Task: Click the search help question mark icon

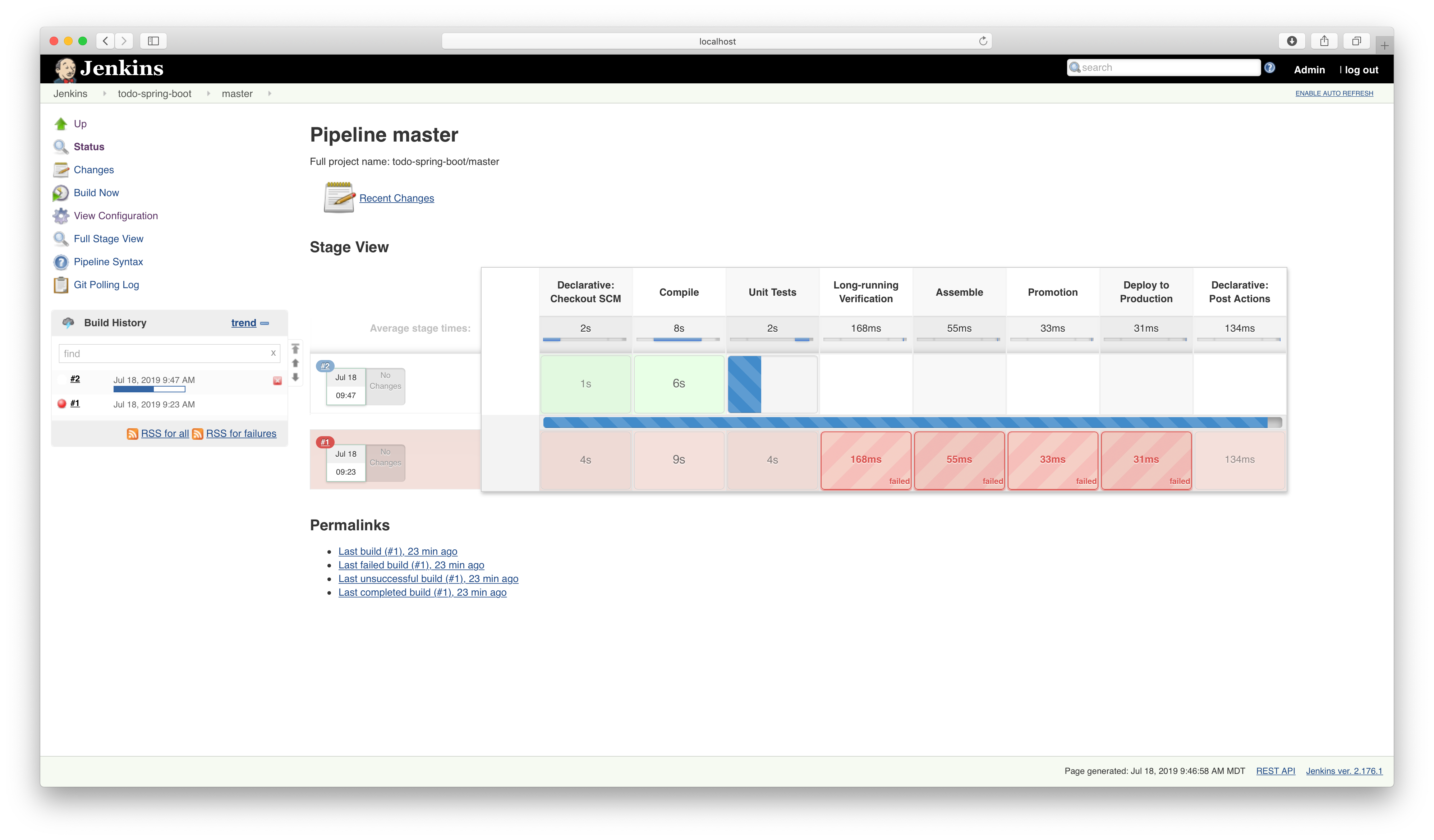Action: click(1269, 68)
